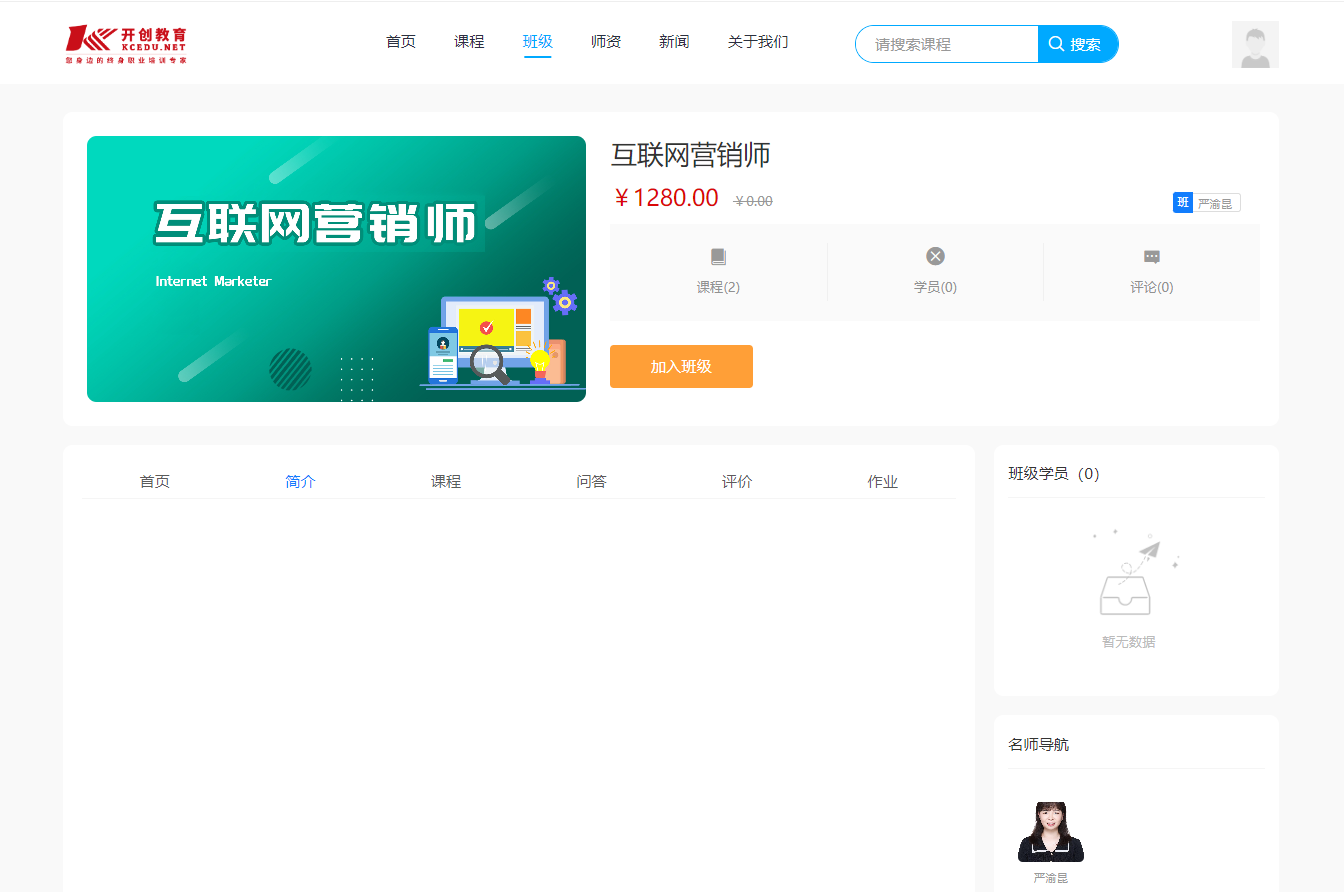Switch to the 简介 tab
1344x892 pixels.
tap(300, 482)
